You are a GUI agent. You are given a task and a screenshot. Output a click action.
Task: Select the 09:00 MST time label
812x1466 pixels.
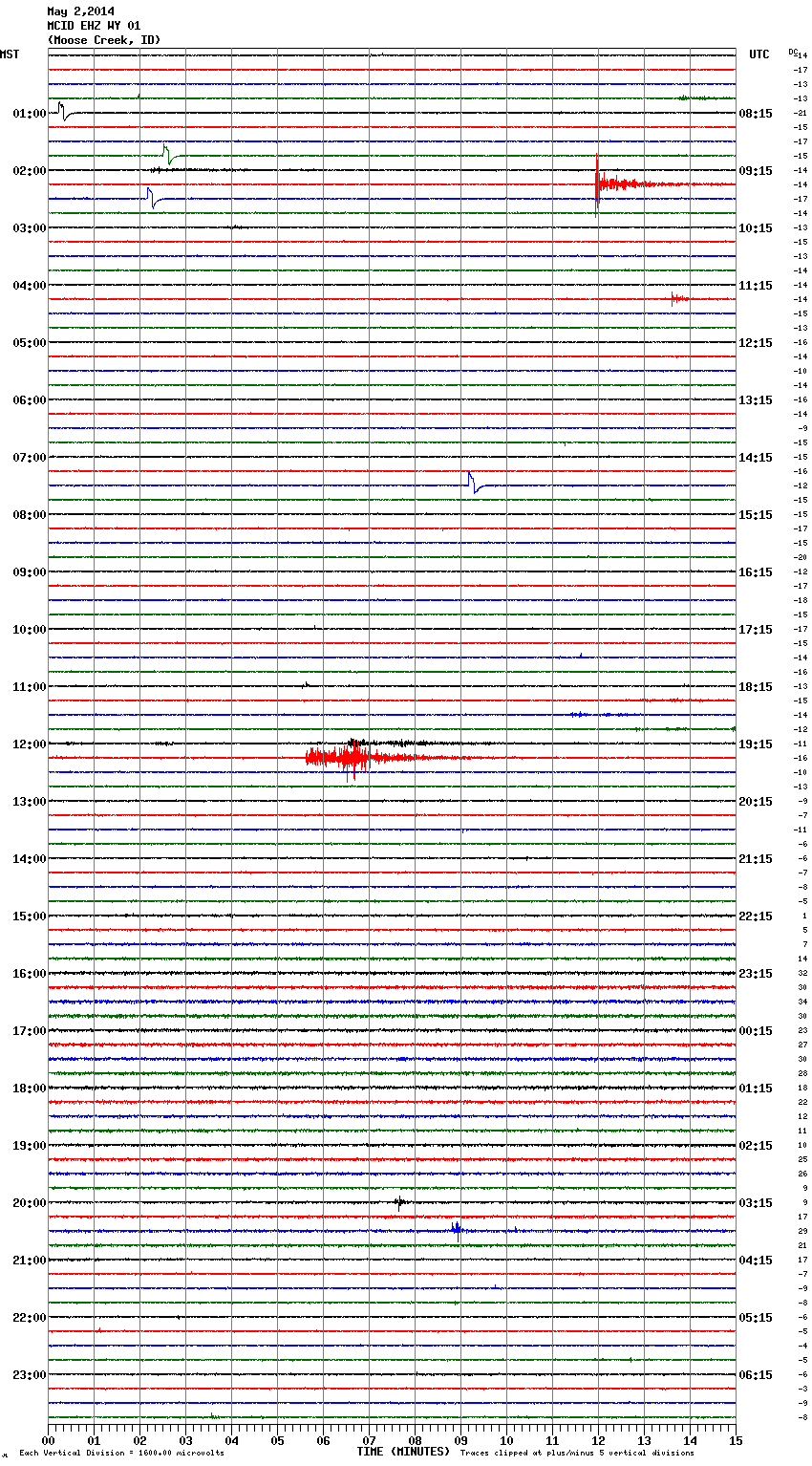click(29, 571)
